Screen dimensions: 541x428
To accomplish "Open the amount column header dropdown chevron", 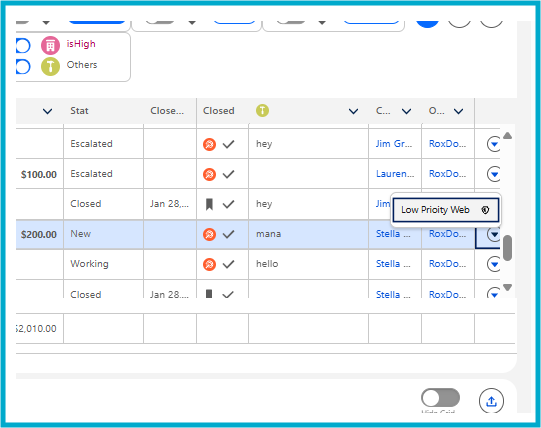I will [47, 111].
